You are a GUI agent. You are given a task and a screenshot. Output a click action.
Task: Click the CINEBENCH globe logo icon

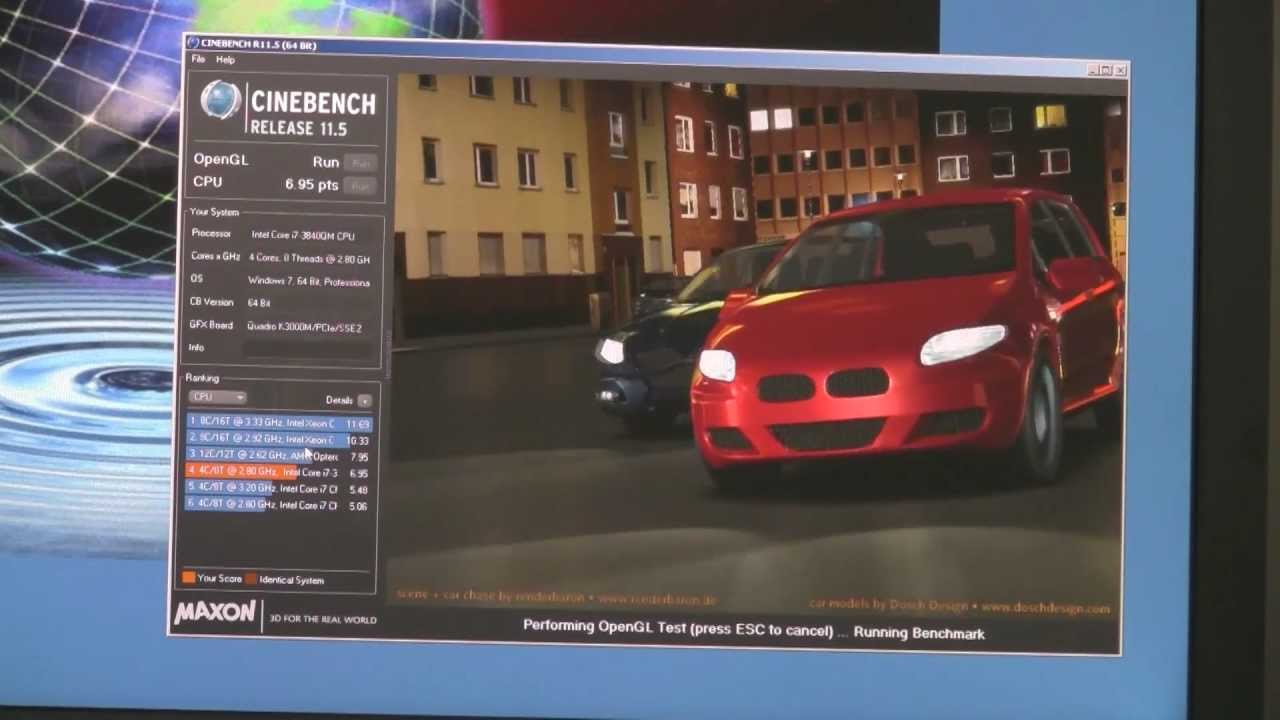click(221, 101)
